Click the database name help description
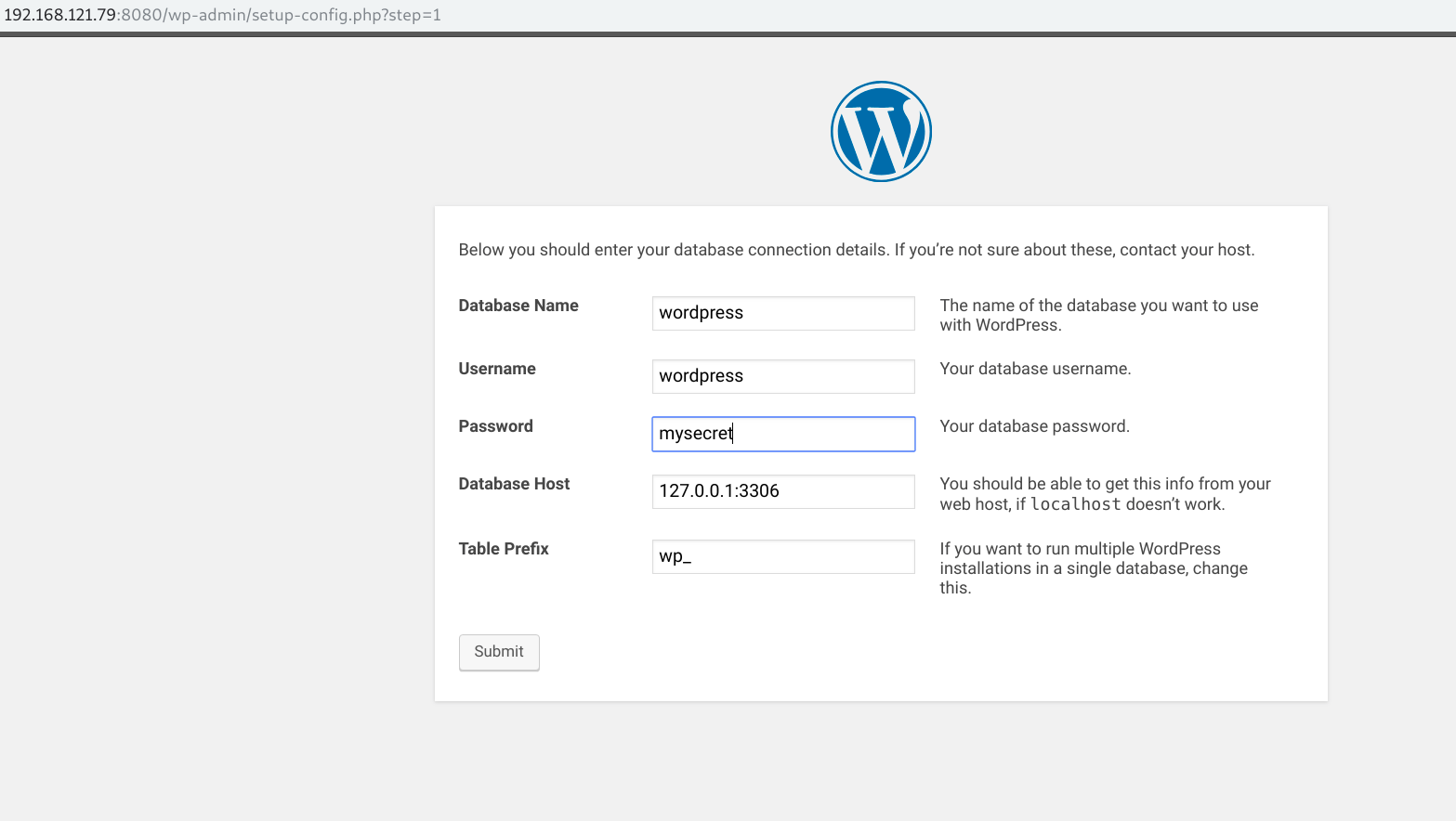 pyautogui.click(x=1098, y=315)
